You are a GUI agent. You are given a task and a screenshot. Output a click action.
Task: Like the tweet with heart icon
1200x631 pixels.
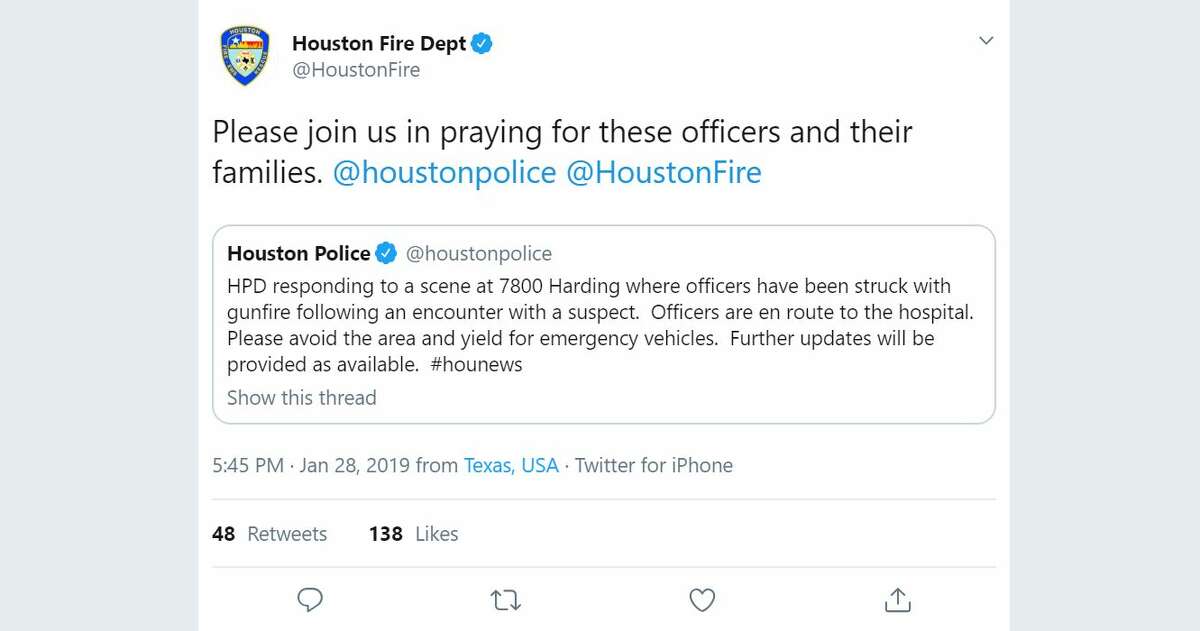click(x=702, y=600)
